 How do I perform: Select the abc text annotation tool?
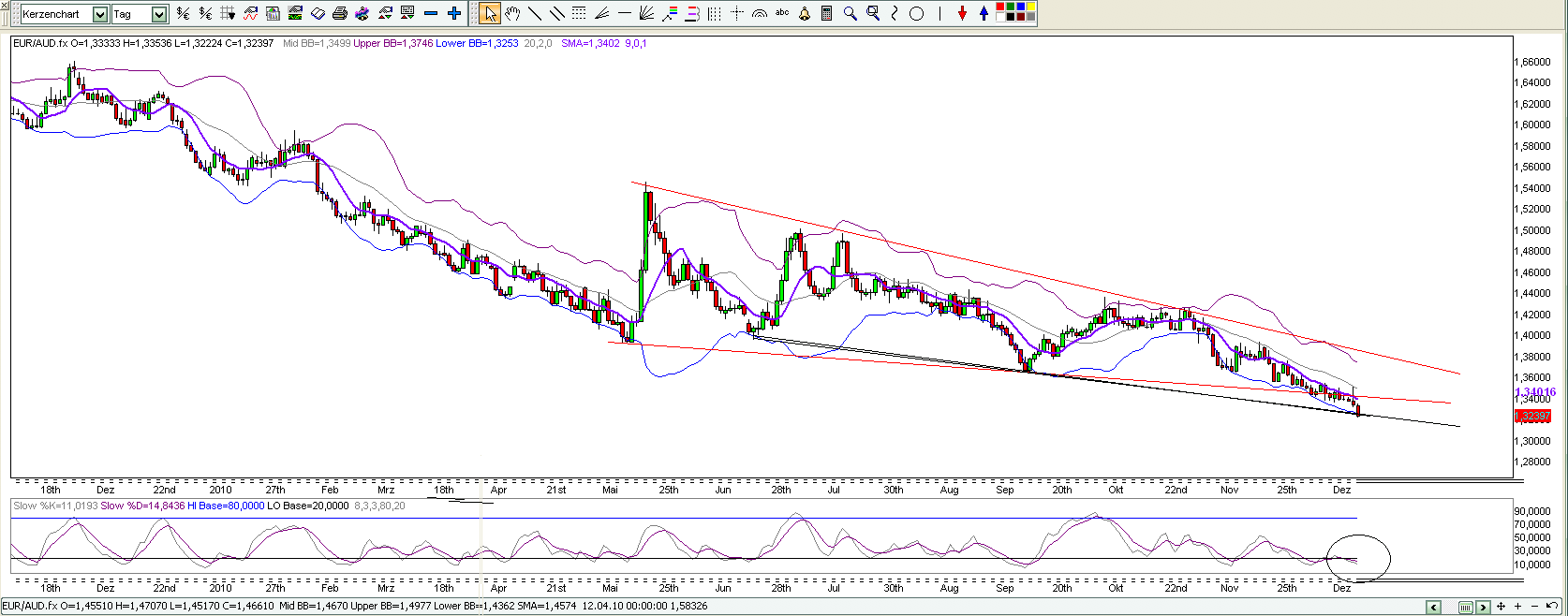pos(782,12)
